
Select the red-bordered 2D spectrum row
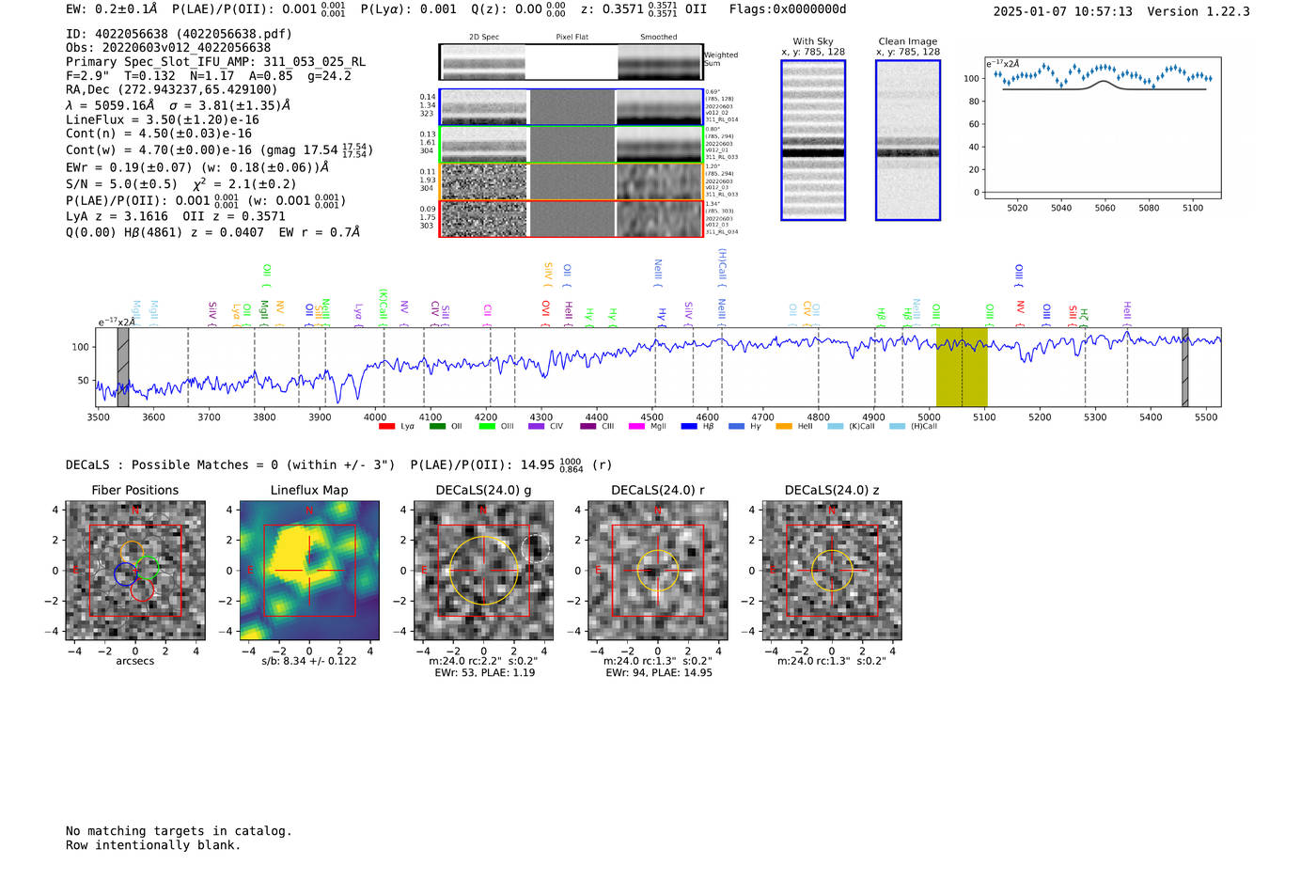tap(572, 218)
